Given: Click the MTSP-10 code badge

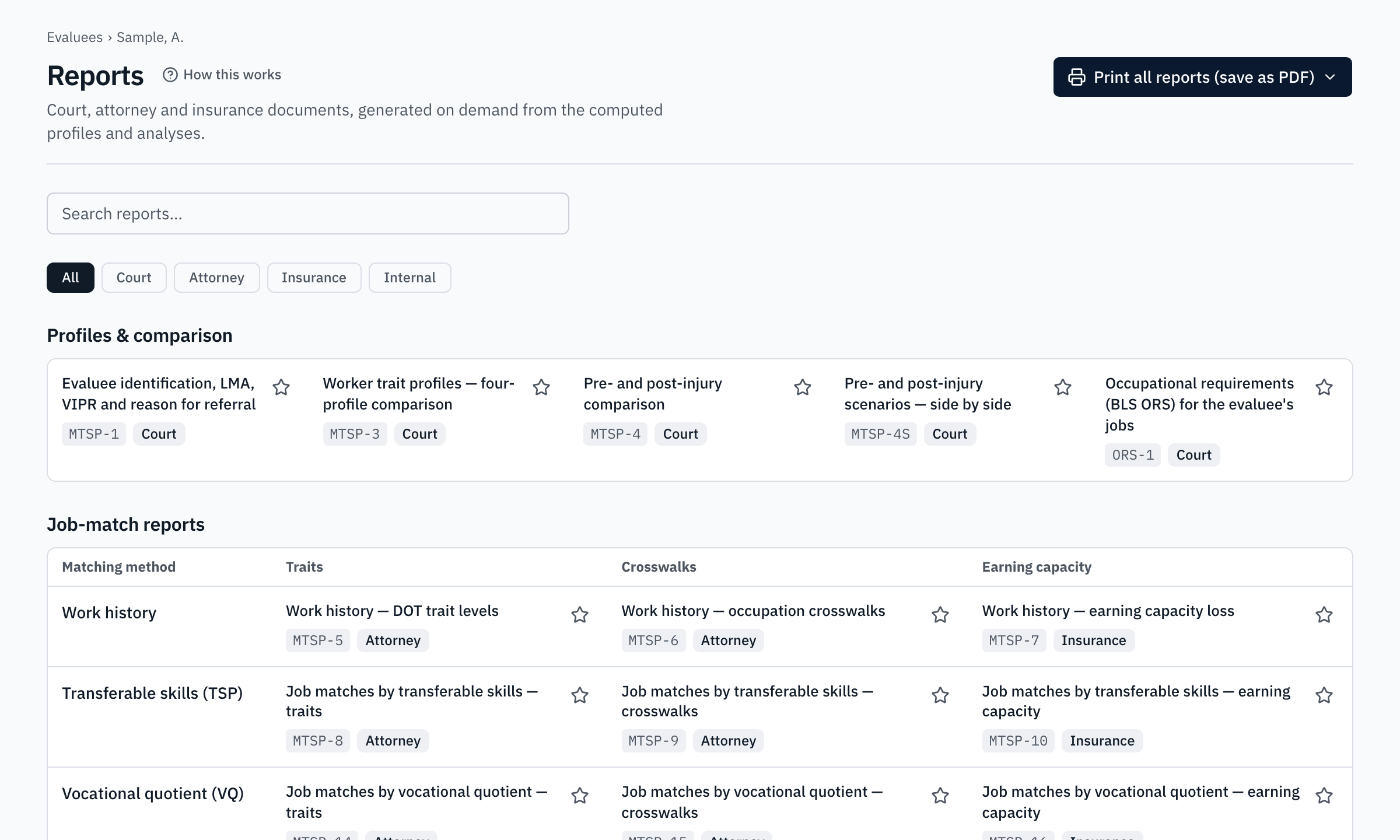Looking at the screenshot, I should click(x=1019, y=741).
